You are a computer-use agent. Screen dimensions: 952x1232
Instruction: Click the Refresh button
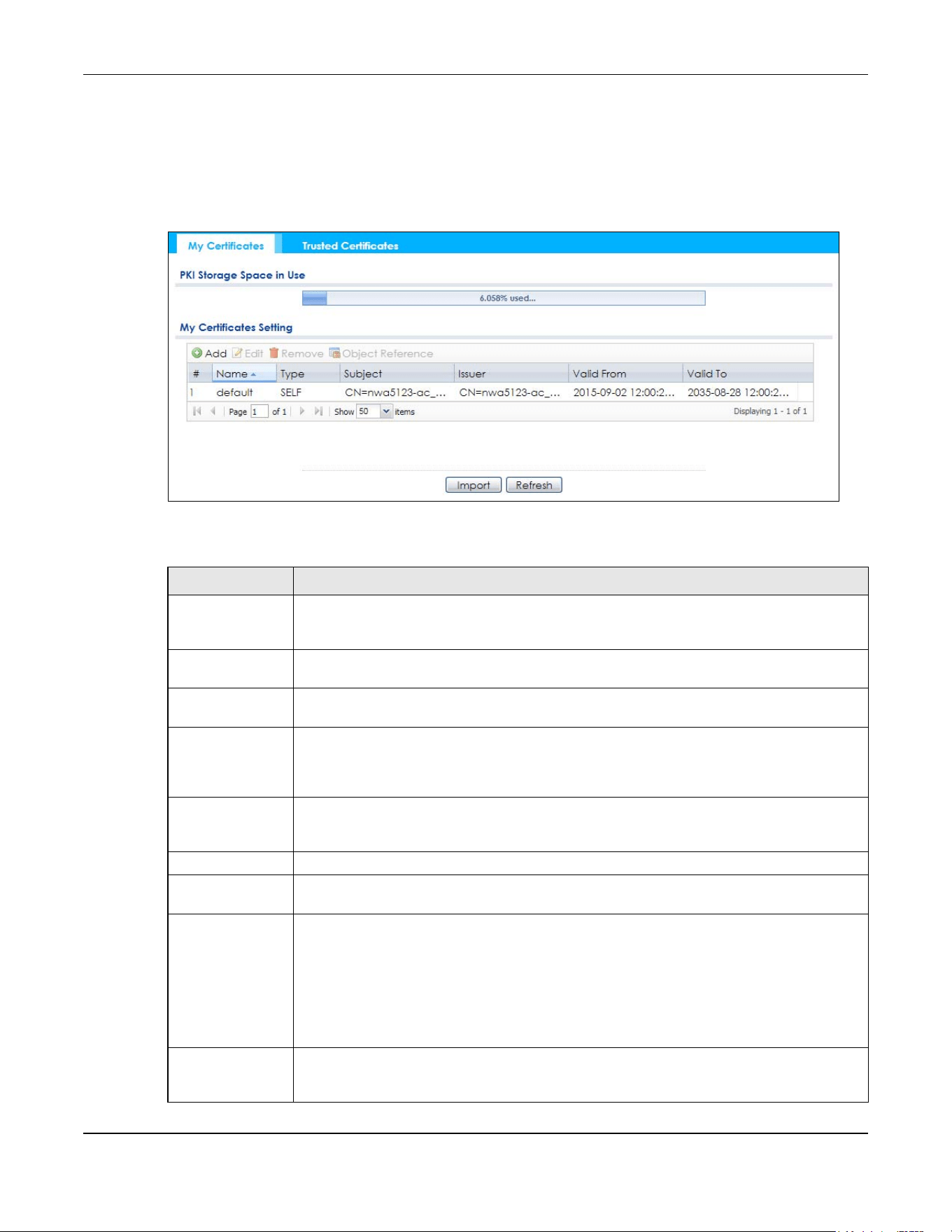coord(534,485)
